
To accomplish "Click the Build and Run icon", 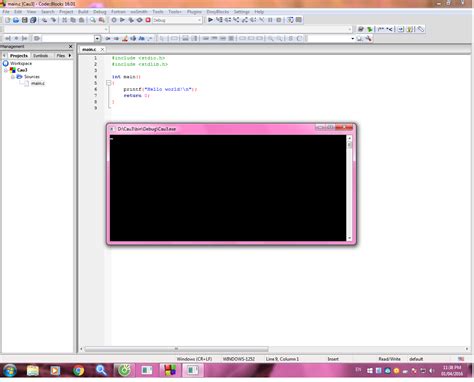I will pos(131,20).
